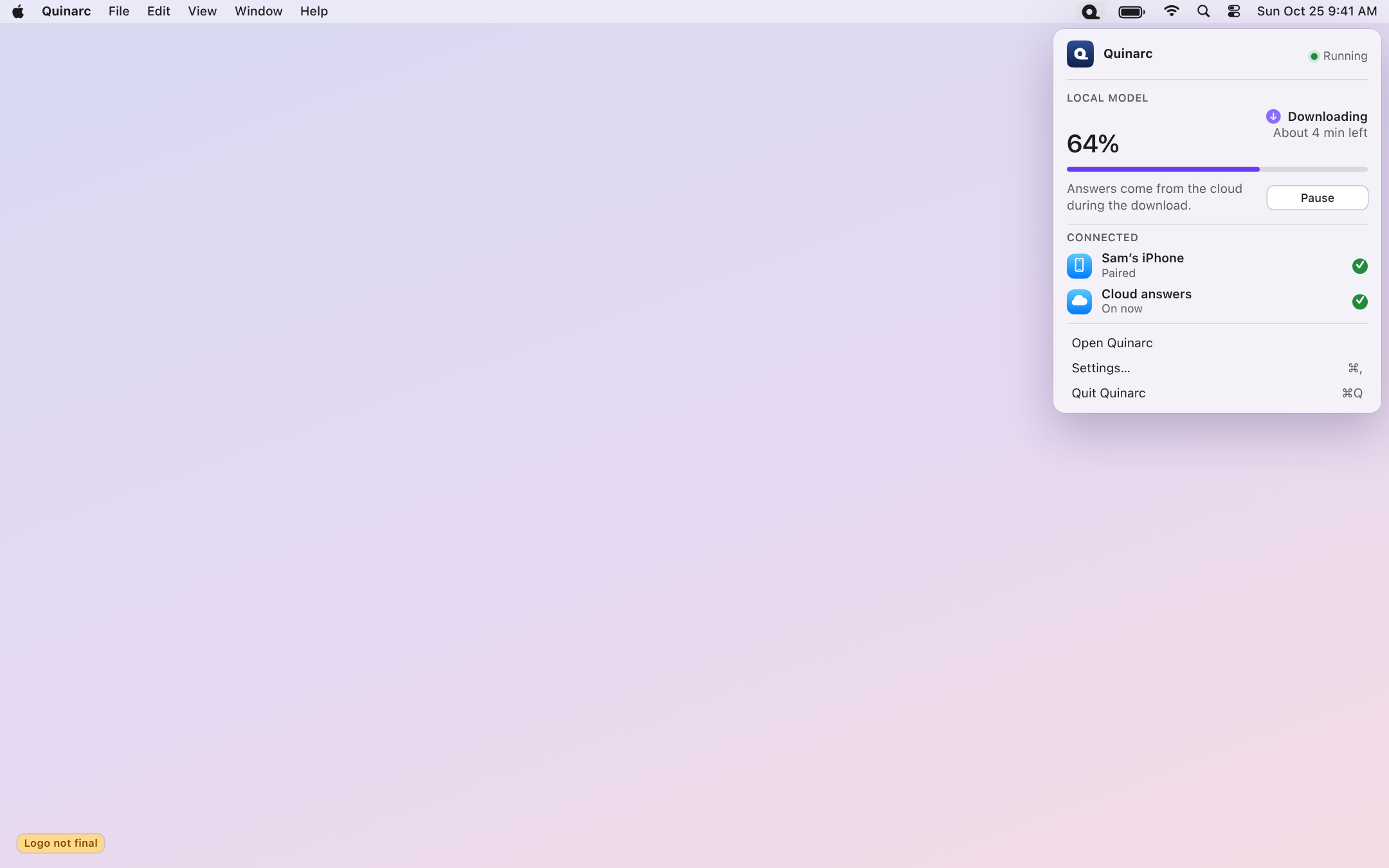Click the purple Downloading arrow icon
Screen dimensions: 1389x868
pos(1273,116)
